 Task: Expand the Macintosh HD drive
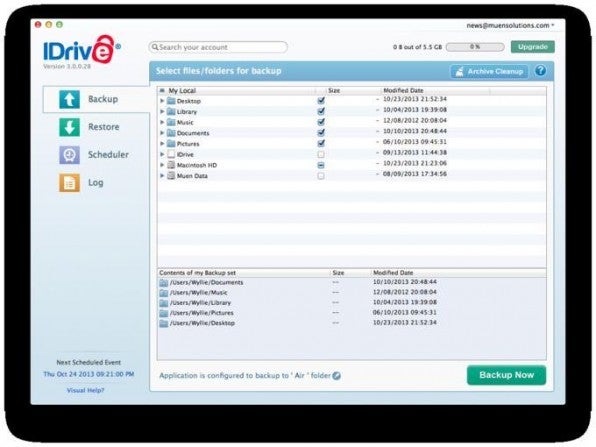(162, 165)
